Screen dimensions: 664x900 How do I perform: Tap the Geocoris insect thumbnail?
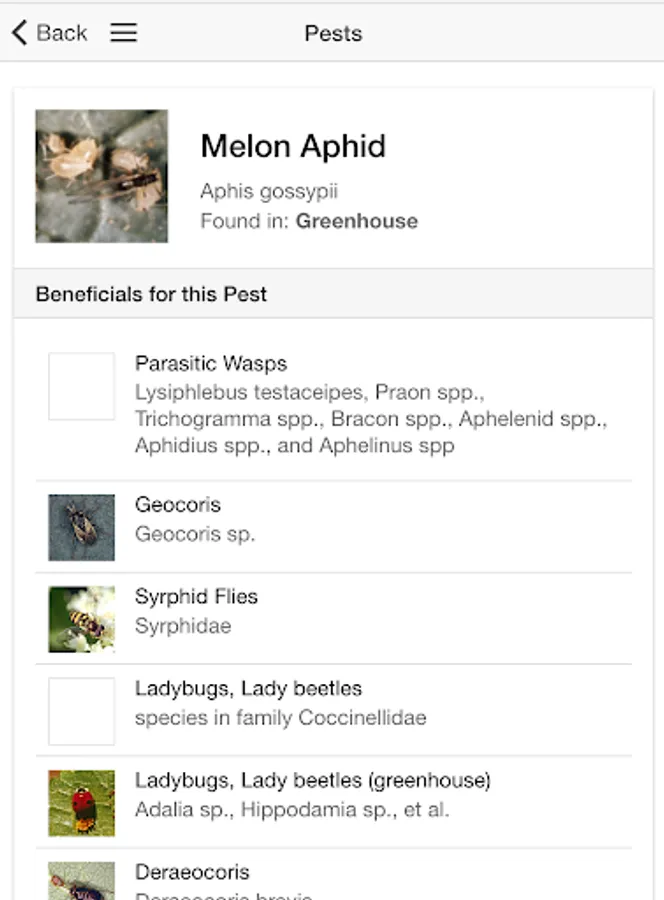[x=81, y=527]
